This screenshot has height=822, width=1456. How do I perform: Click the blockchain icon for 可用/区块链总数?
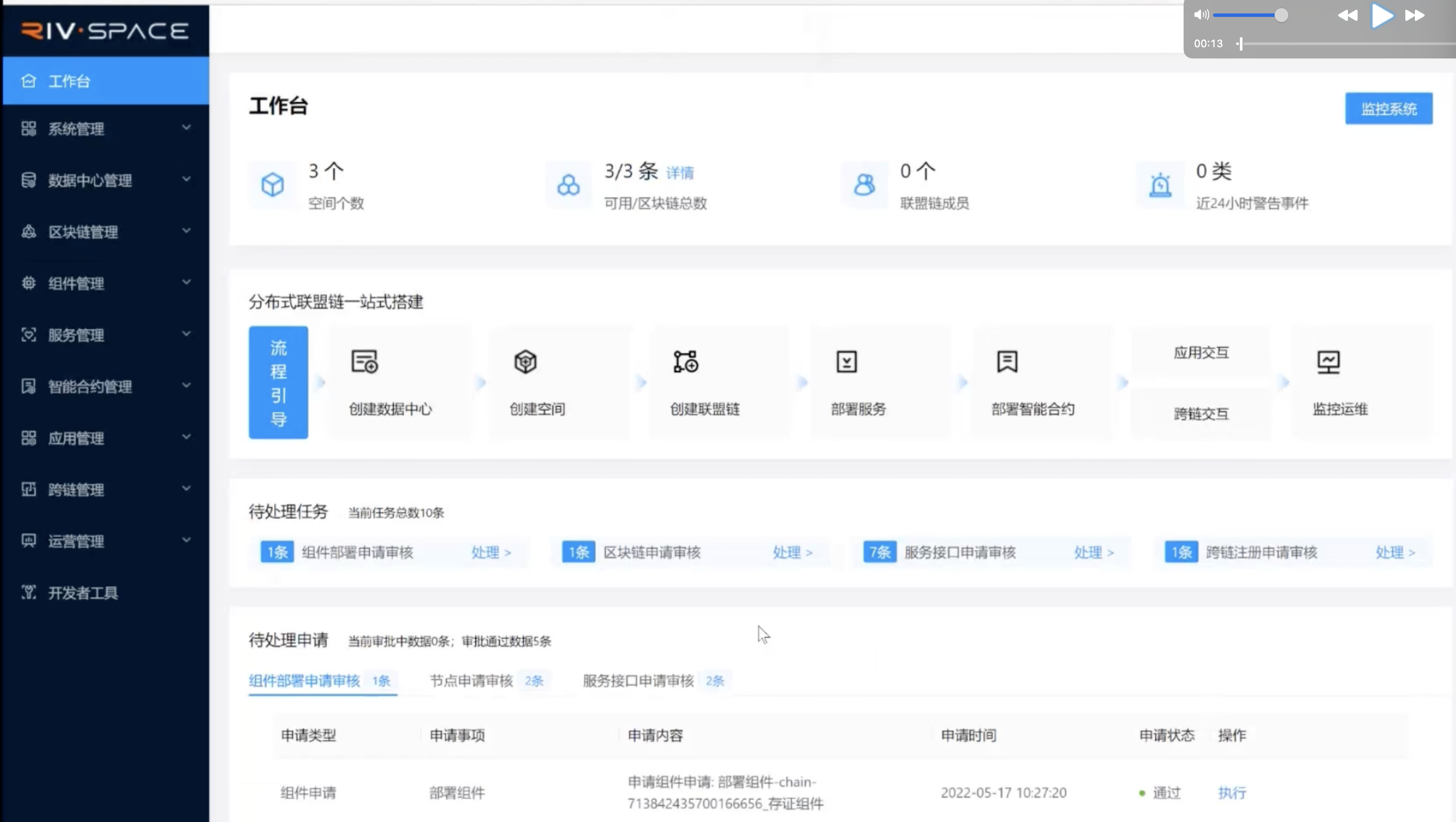click(x=568, y=184)
